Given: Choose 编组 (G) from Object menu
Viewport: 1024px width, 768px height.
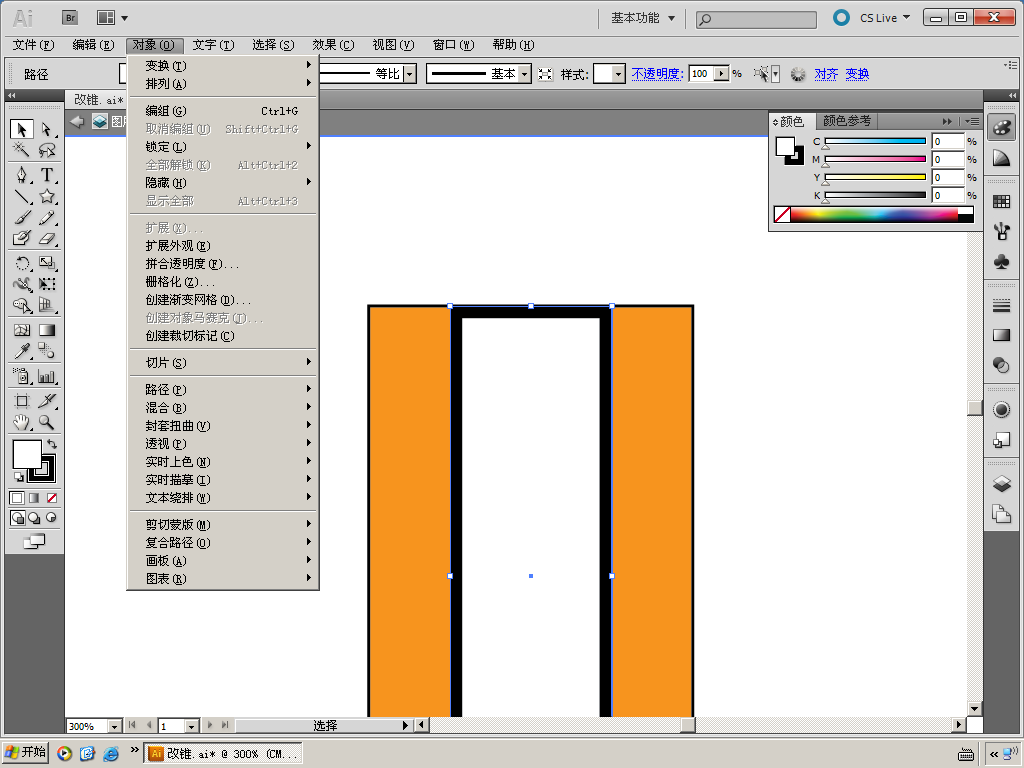Looking at the screenshot, I should click(223, 111).
